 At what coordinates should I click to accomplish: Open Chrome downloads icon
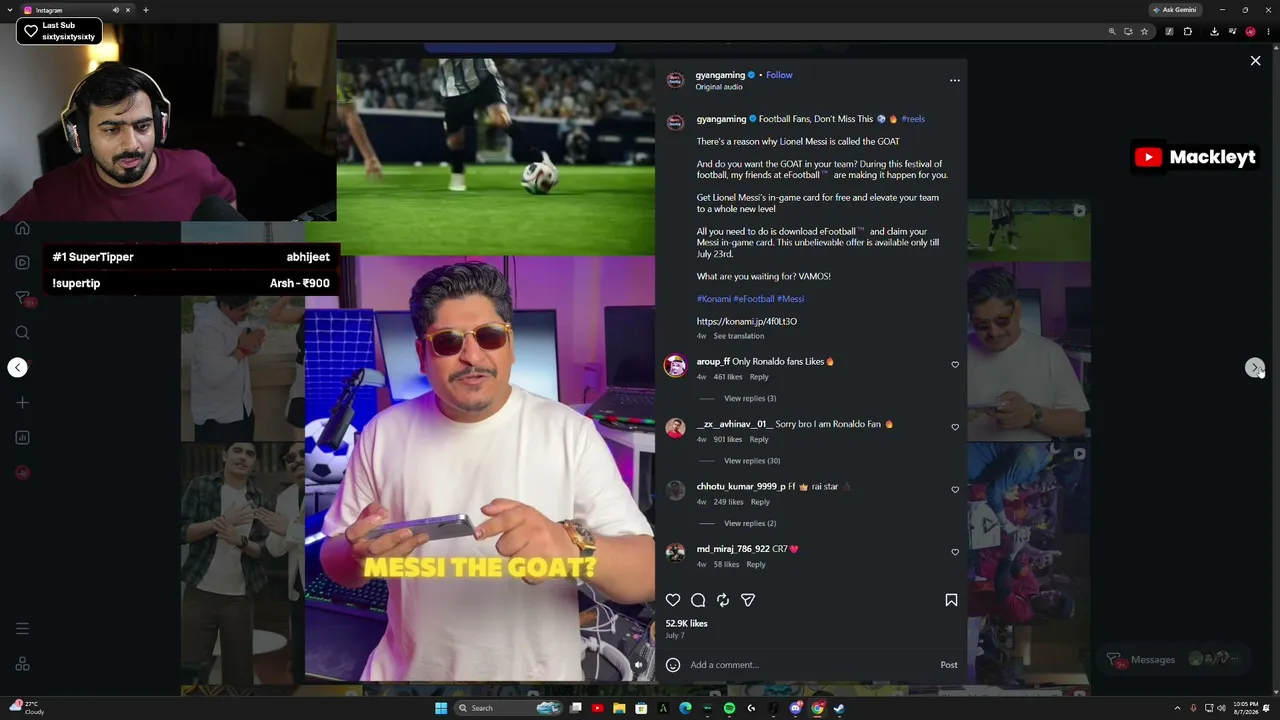pyautogui.click(x=1214, y=31)
